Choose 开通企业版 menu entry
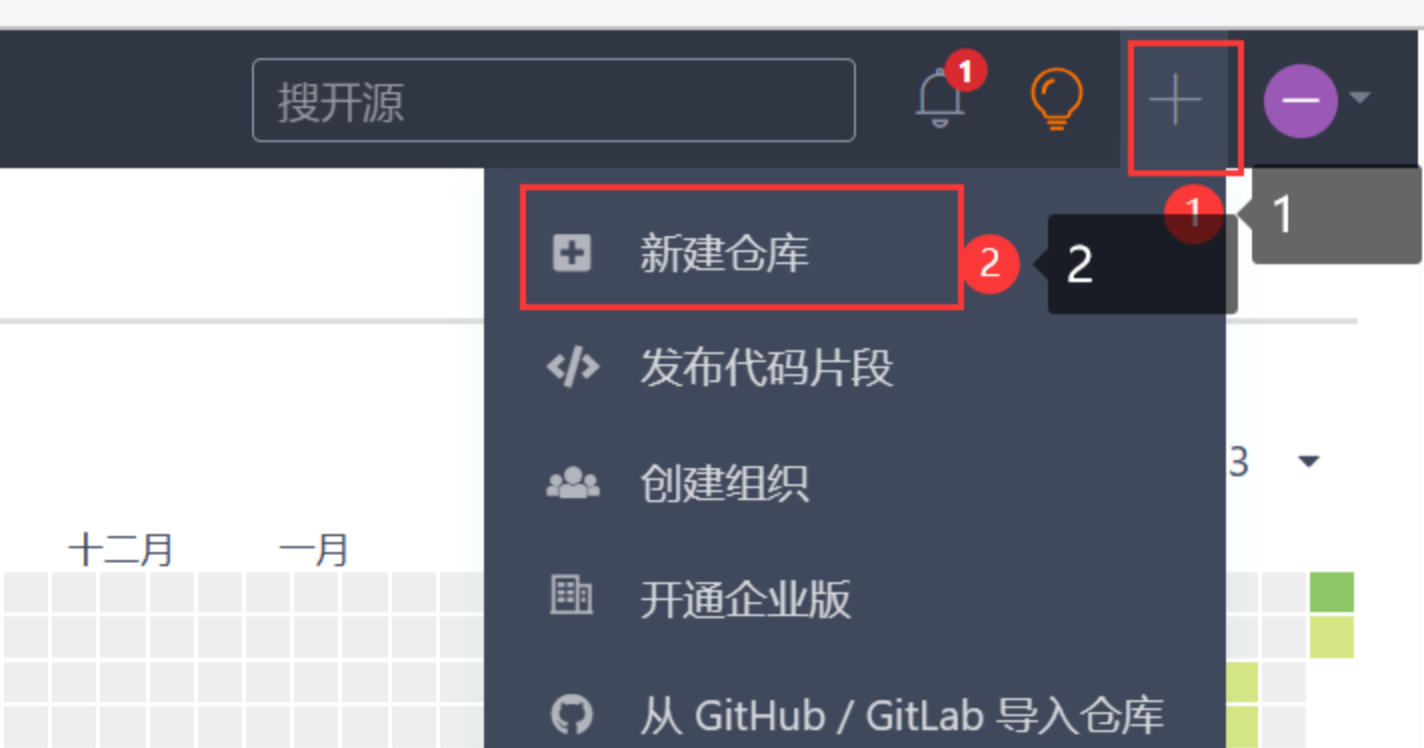Viewport: 1424px width, 748px height. click(746, 599)
